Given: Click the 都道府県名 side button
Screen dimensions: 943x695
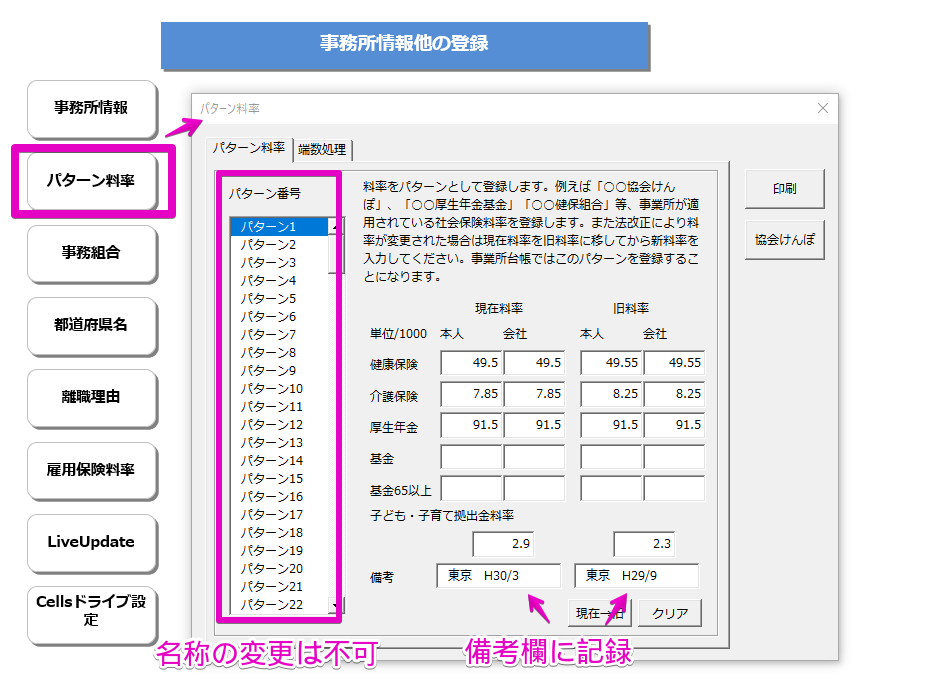Looking at the screenshot, I should (92, 325).
